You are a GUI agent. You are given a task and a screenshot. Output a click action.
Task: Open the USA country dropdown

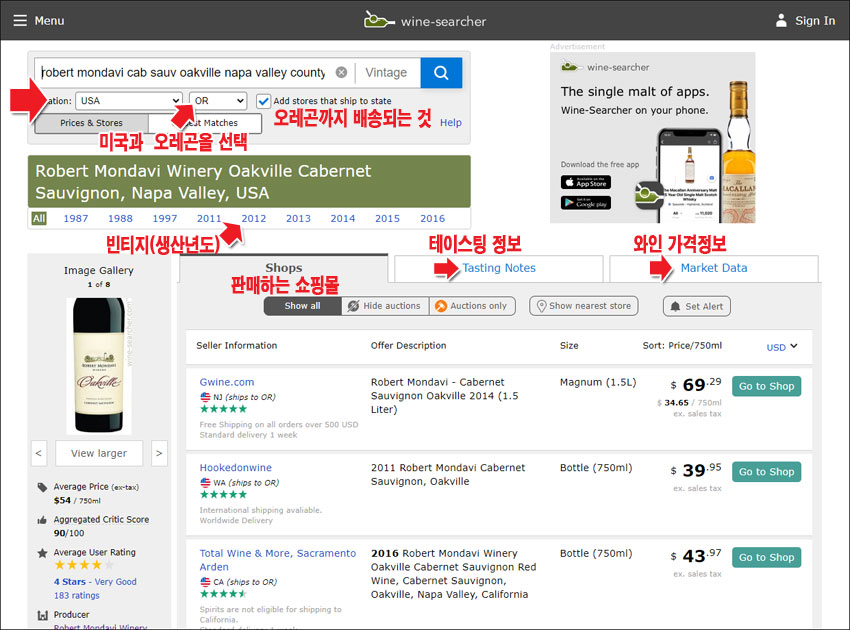pos(128,101)
